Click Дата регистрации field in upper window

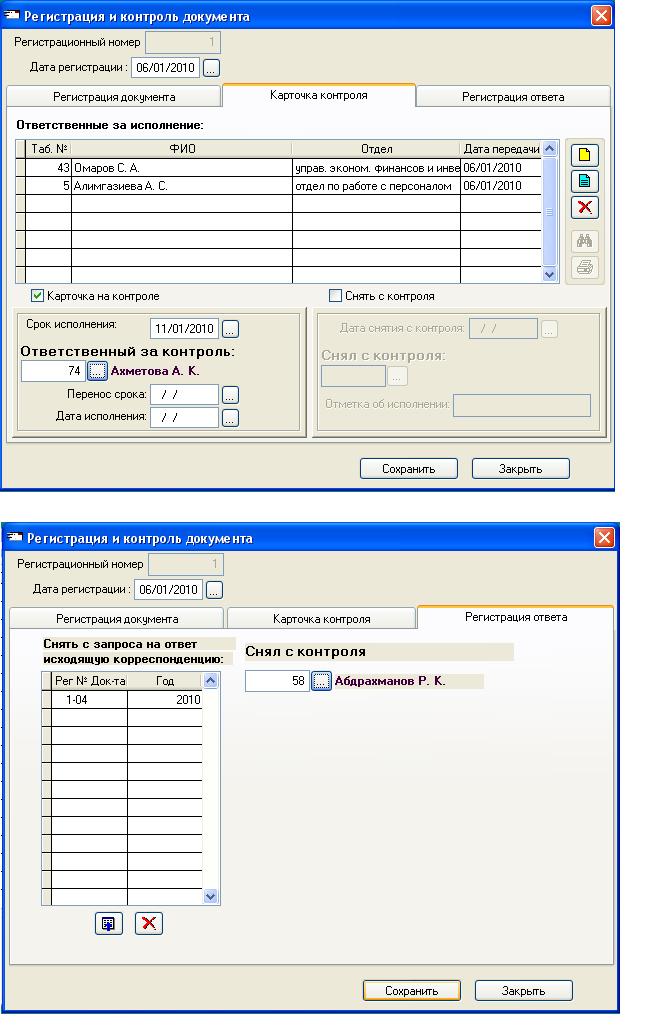pyautogui.click(x=166, y=68)
